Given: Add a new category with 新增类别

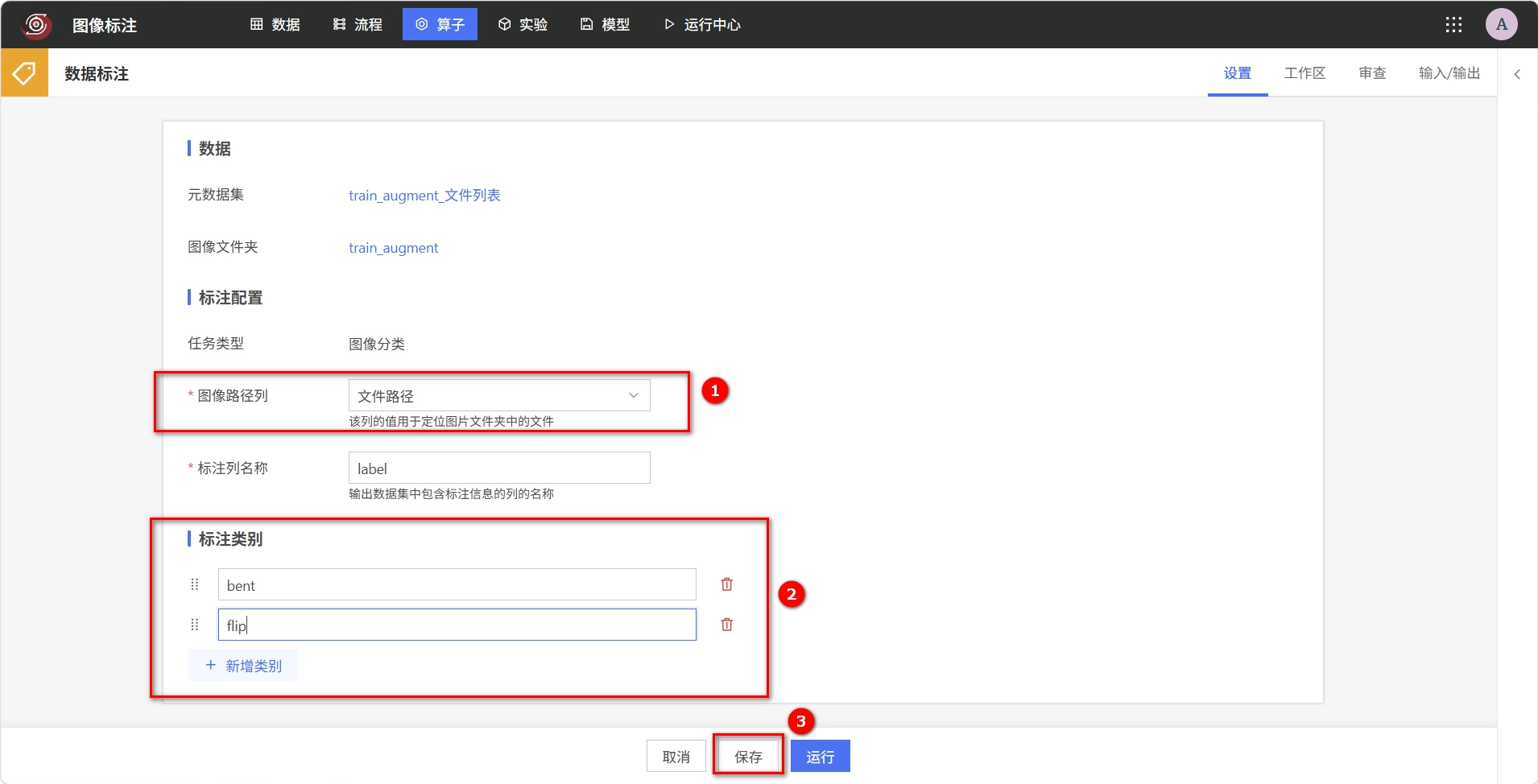Looking at the screenshot, I should tap(242, 666).
